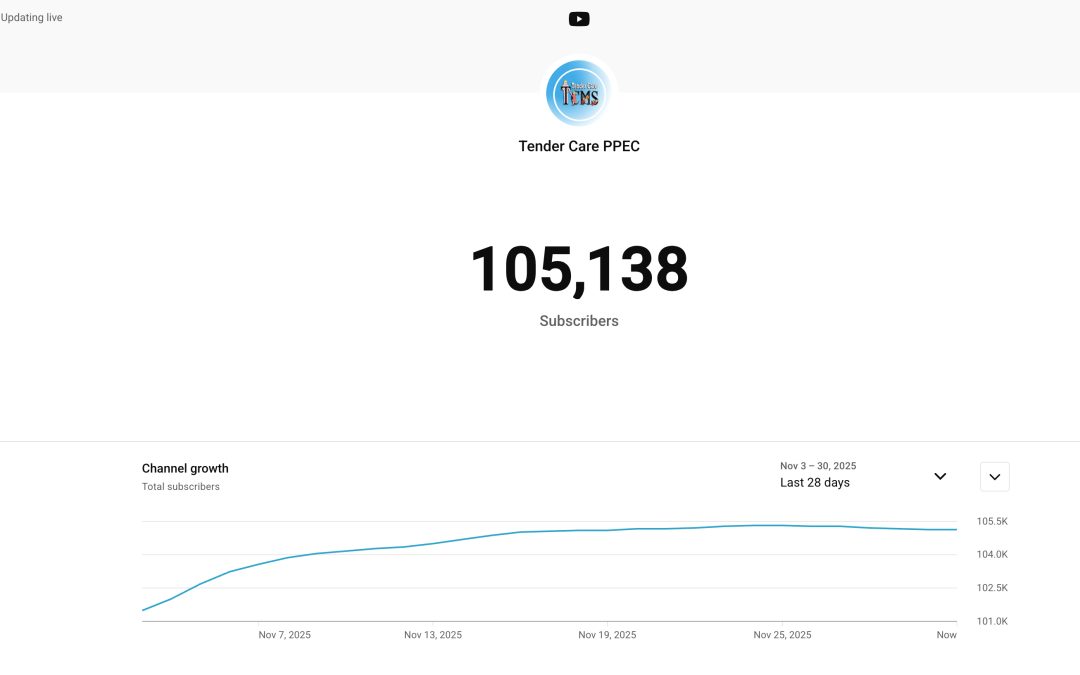Open the Last 28 days date range selector
The height and width of the screenshot is (675, 1080).
tap(815, 482)
